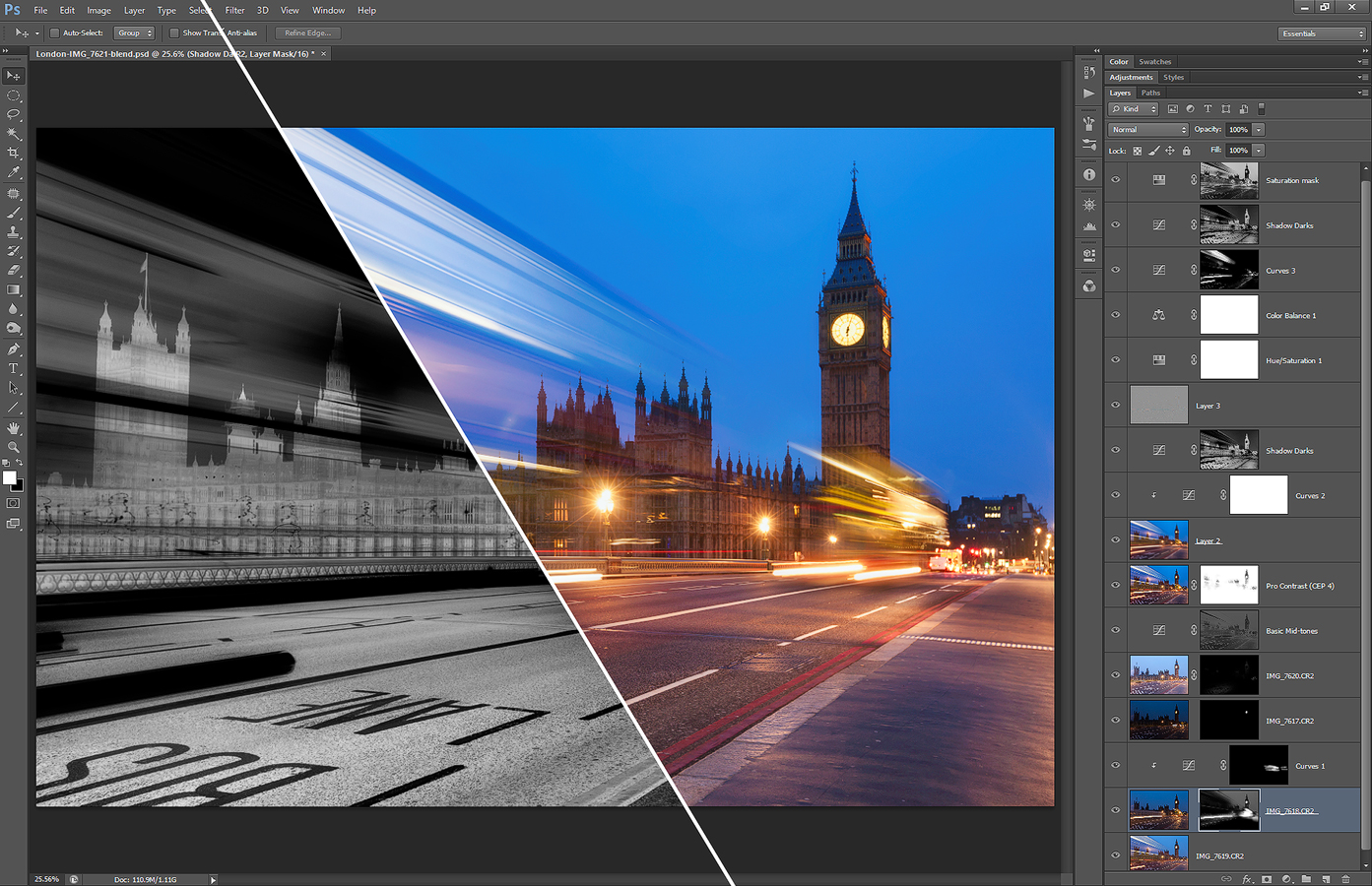
Task: Hide the Hue/Saturation 1 layer
Action: click(1116, 360)
